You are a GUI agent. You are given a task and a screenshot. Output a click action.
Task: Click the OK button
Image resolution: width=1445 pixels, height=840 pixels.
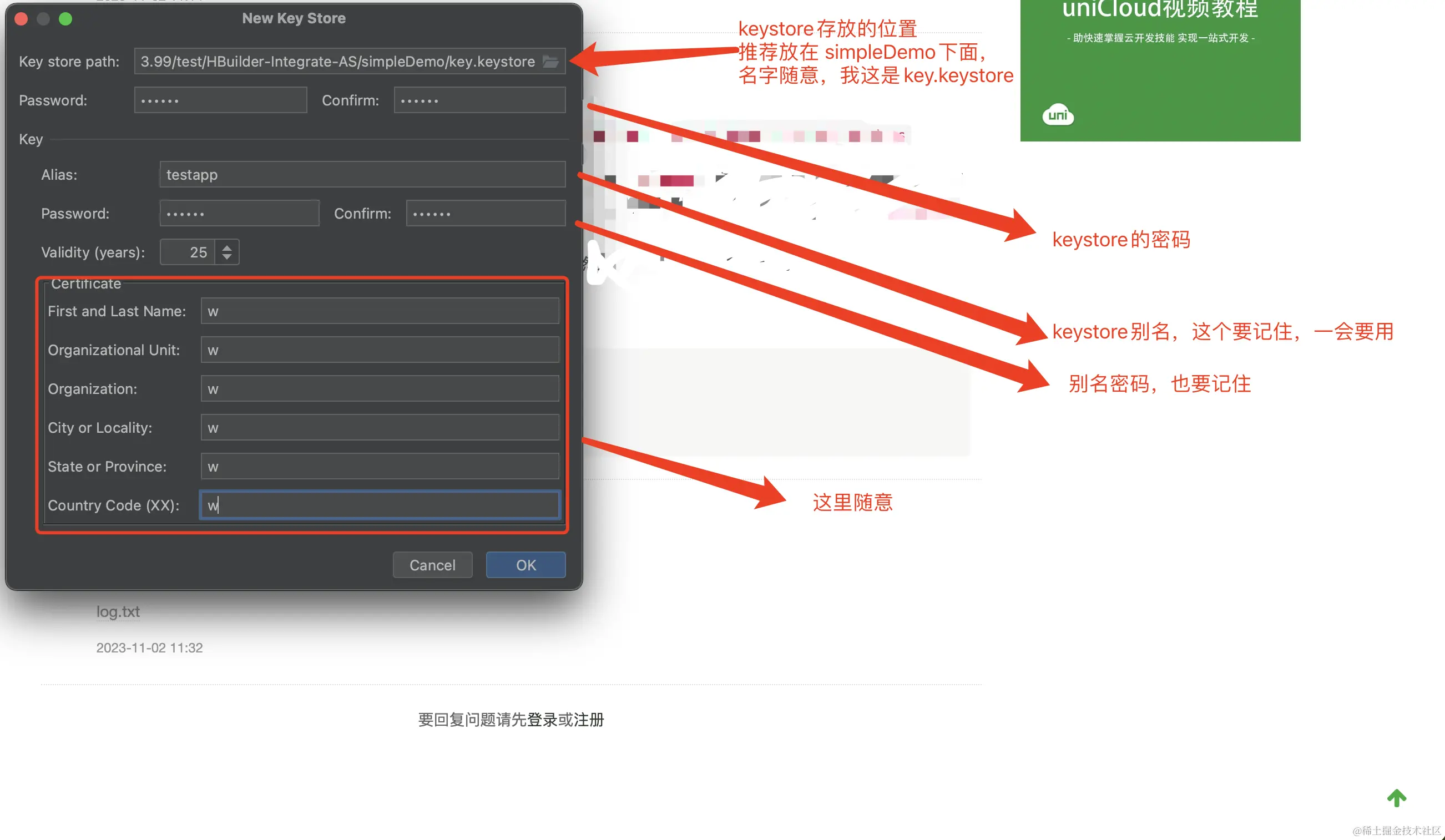click(x=526, y=565)
